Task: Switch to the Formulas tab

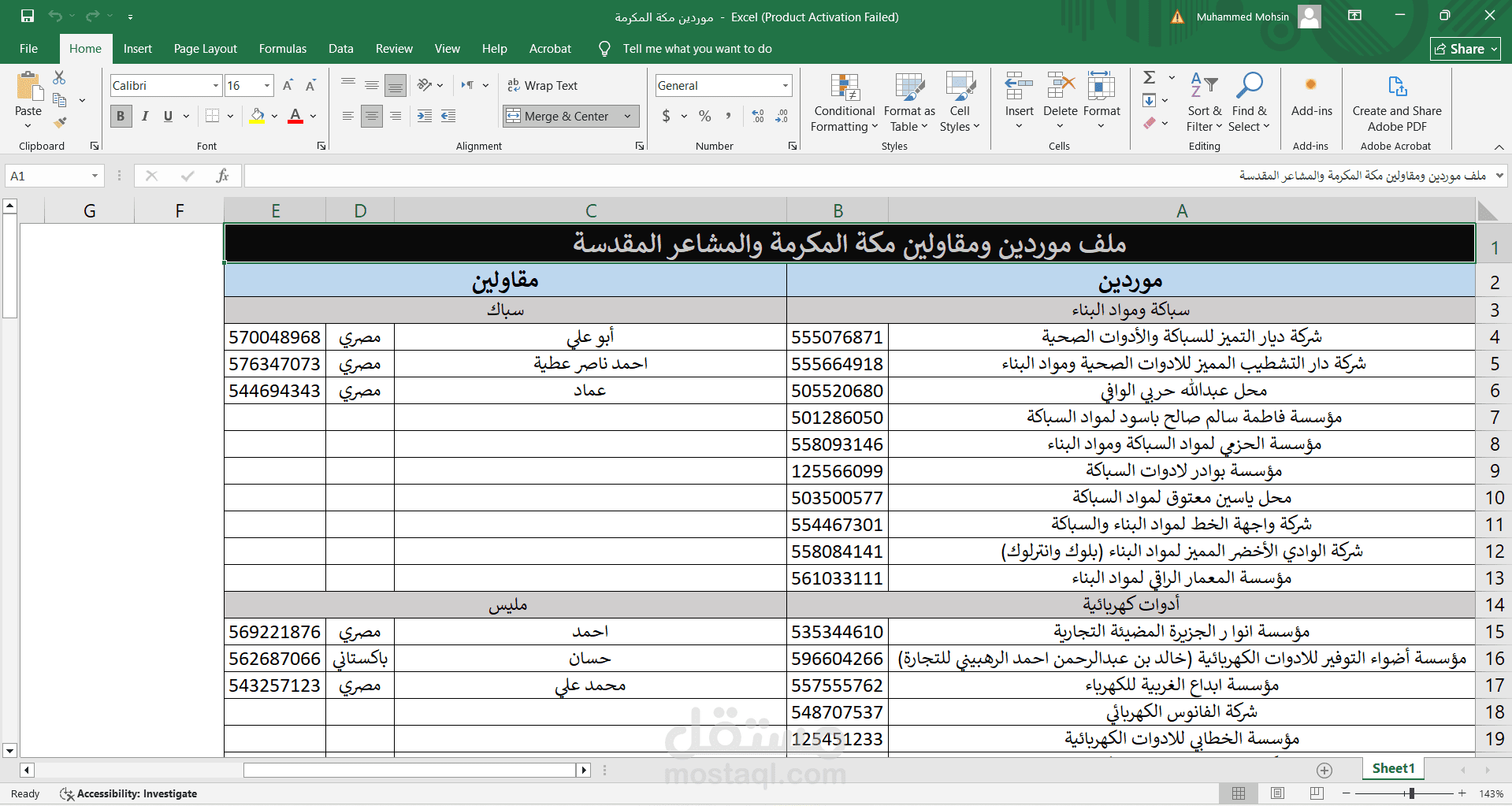Action: click(283, 49)
